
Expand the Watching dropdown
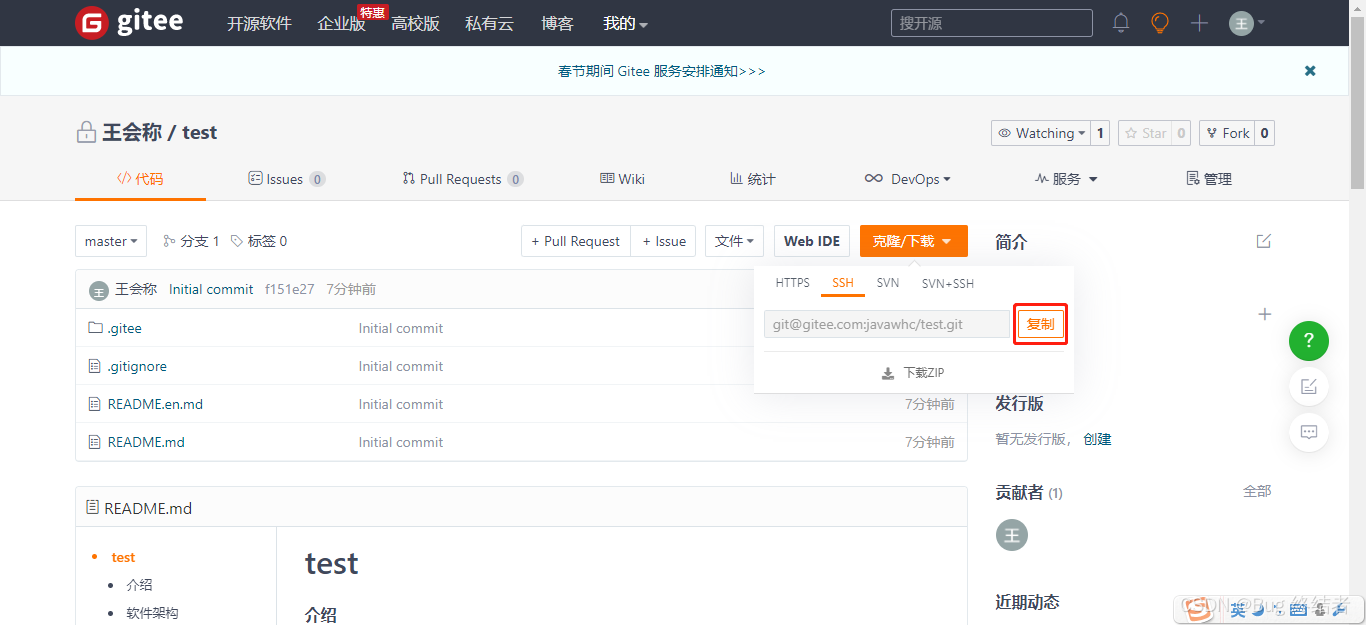coord(1040,133)
